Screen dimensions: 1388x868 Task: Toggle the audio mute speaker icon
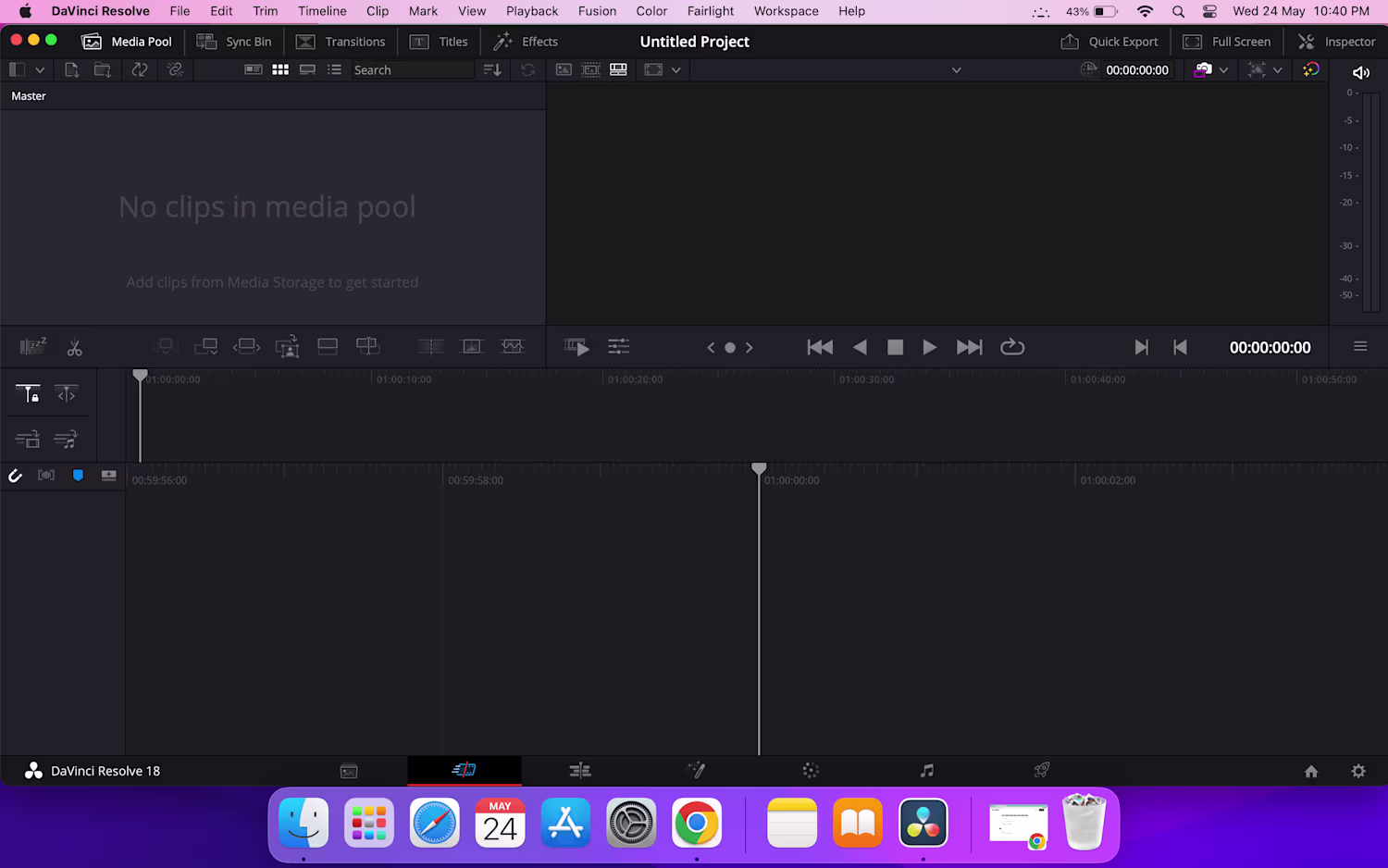[x=1360, y=72]
